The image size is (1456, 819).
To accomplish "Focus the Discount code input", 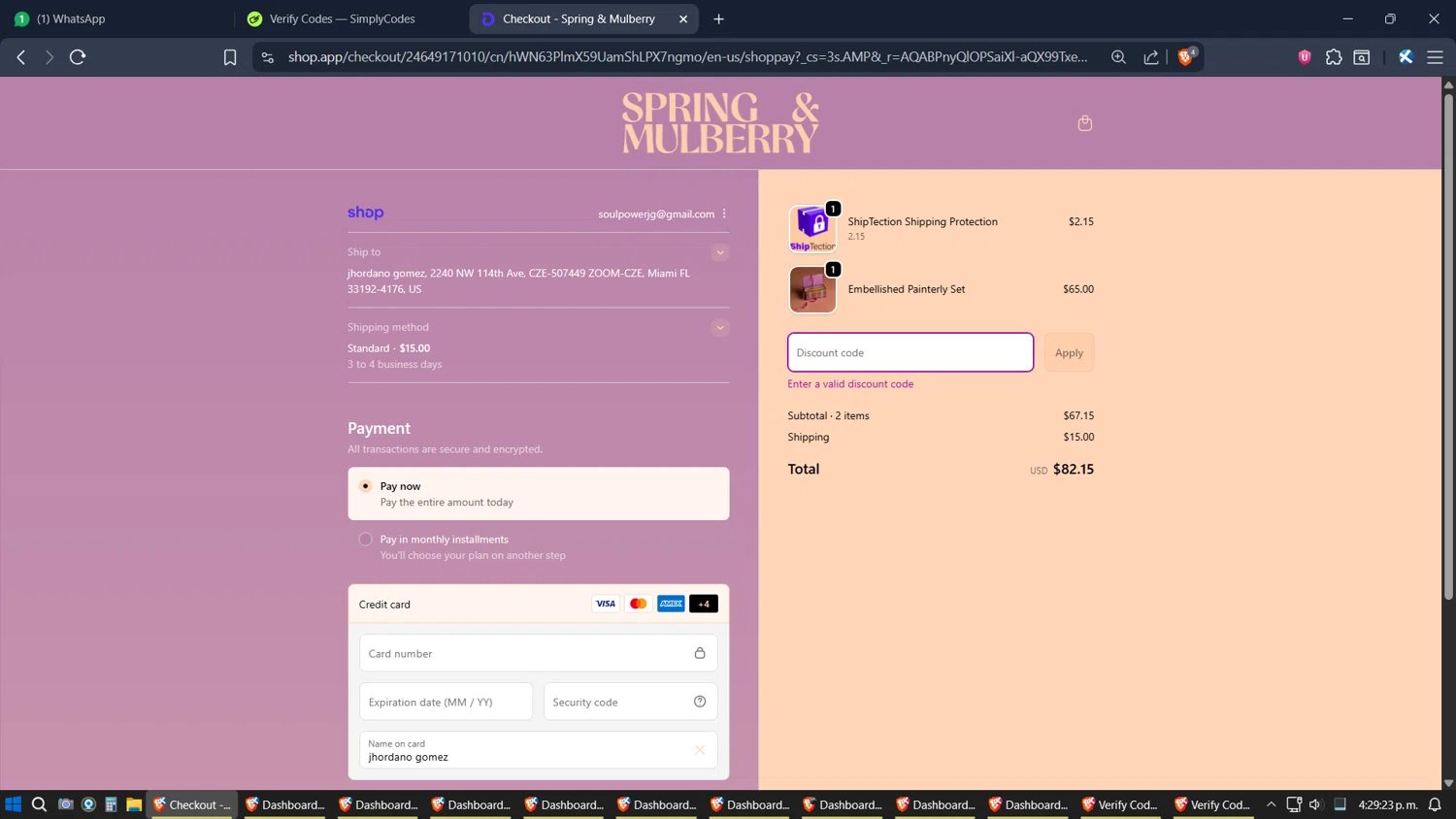I will click(x=910, y=352).
